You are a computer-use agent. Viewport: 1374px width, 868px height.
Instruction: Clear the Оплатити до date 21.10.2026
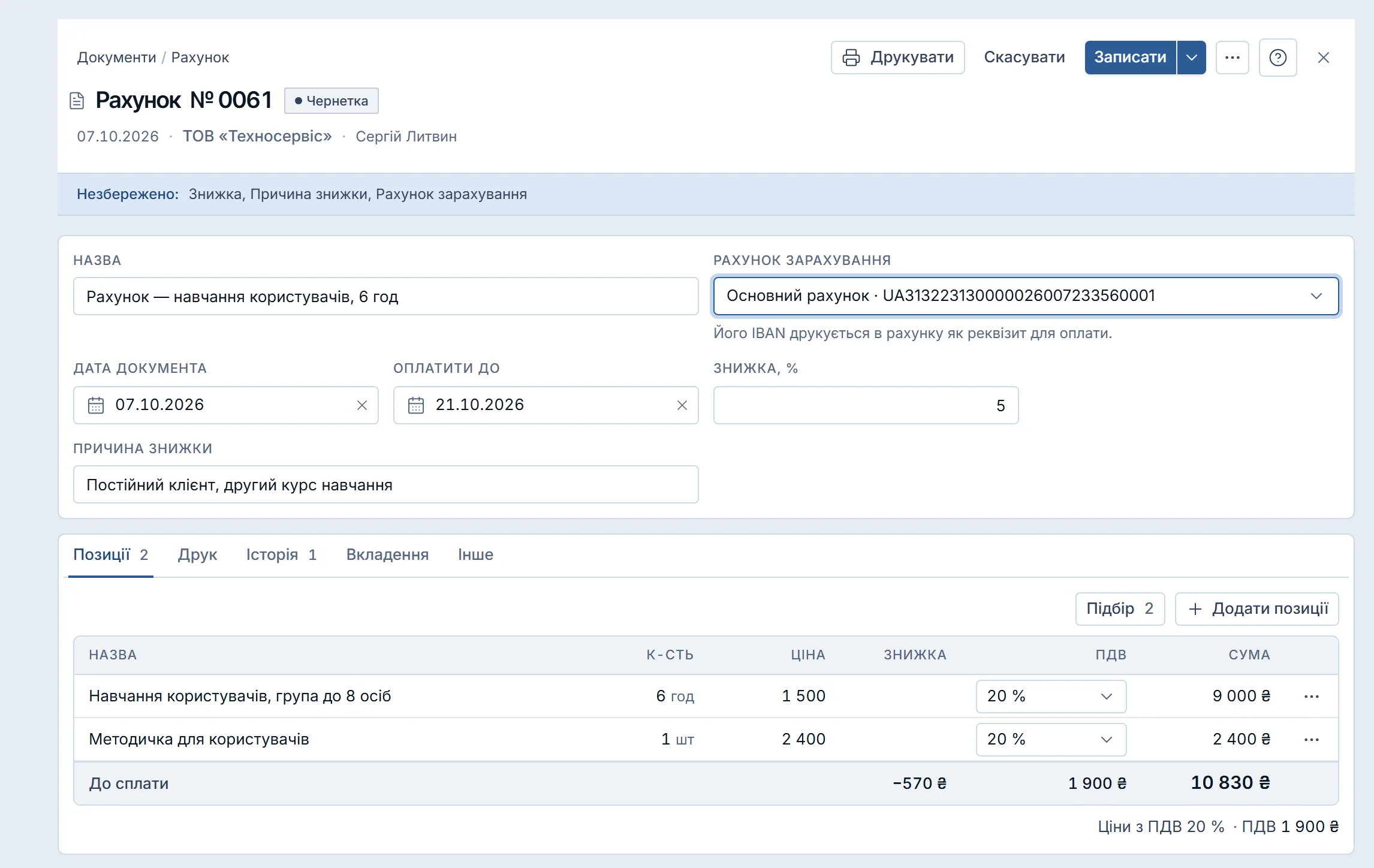point(682,405)
